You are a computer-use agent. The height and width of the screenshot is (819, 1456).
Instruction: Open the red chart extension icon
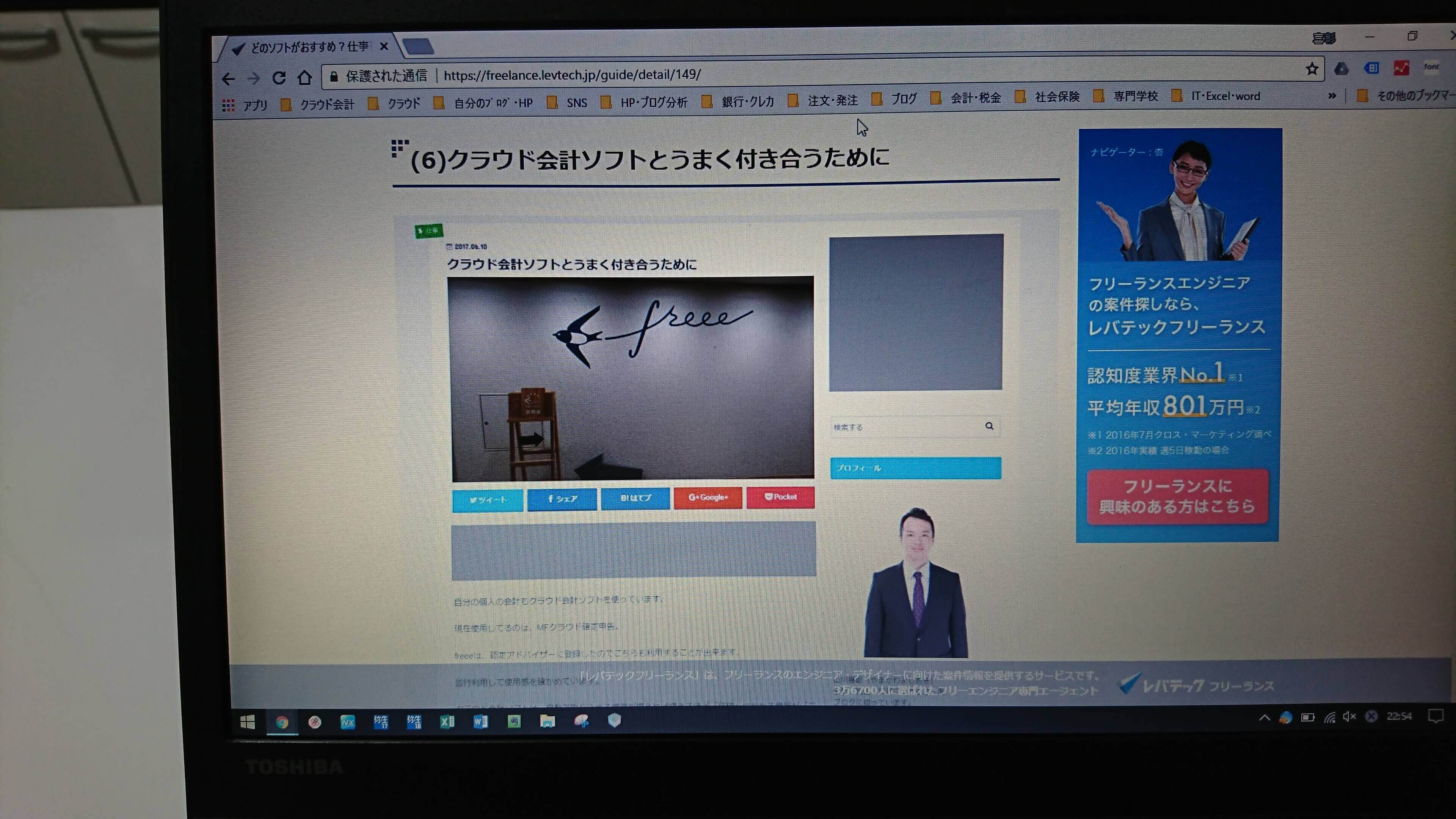pyautogui.click(x=1401, y=68)
